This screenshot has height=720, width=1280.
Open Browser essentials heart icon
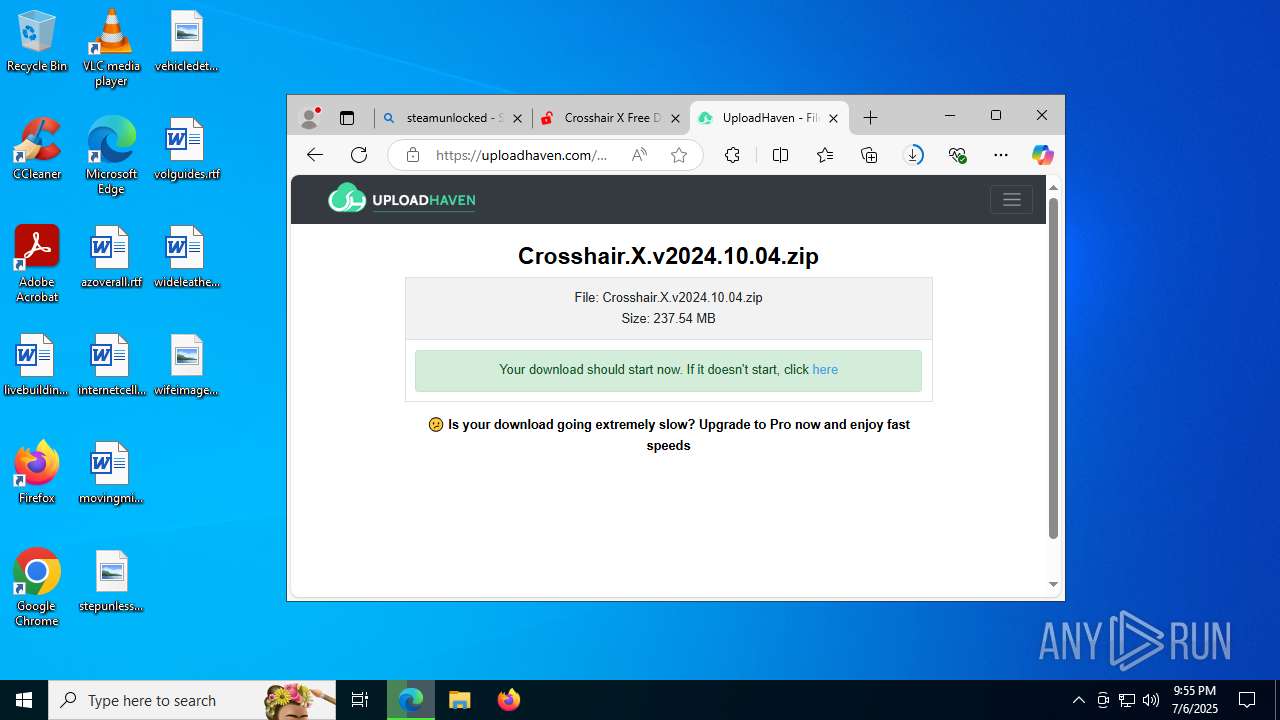[x=957, y=155]
